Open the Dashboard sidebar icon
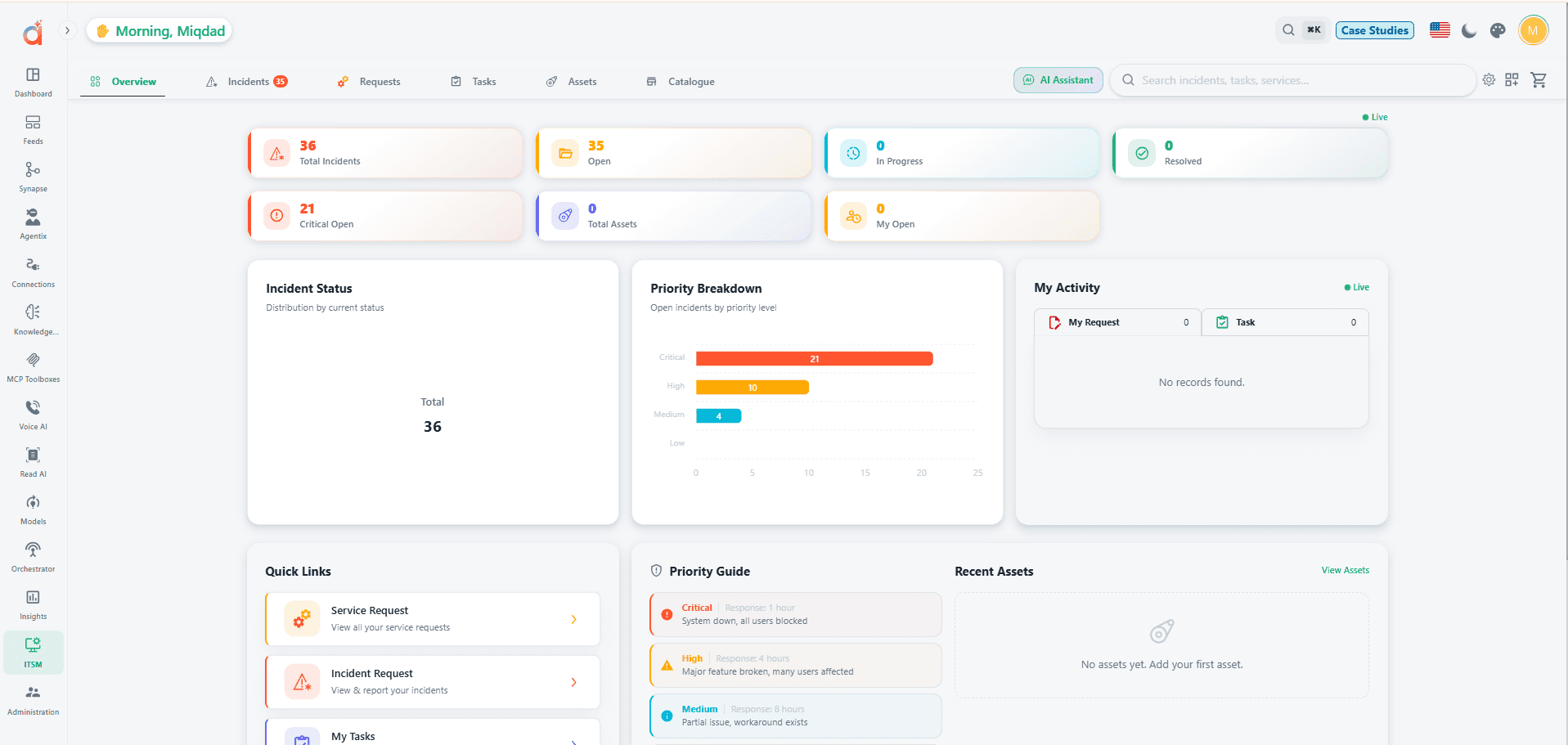The image size is (1568, 745). click(x=33, y=82)
